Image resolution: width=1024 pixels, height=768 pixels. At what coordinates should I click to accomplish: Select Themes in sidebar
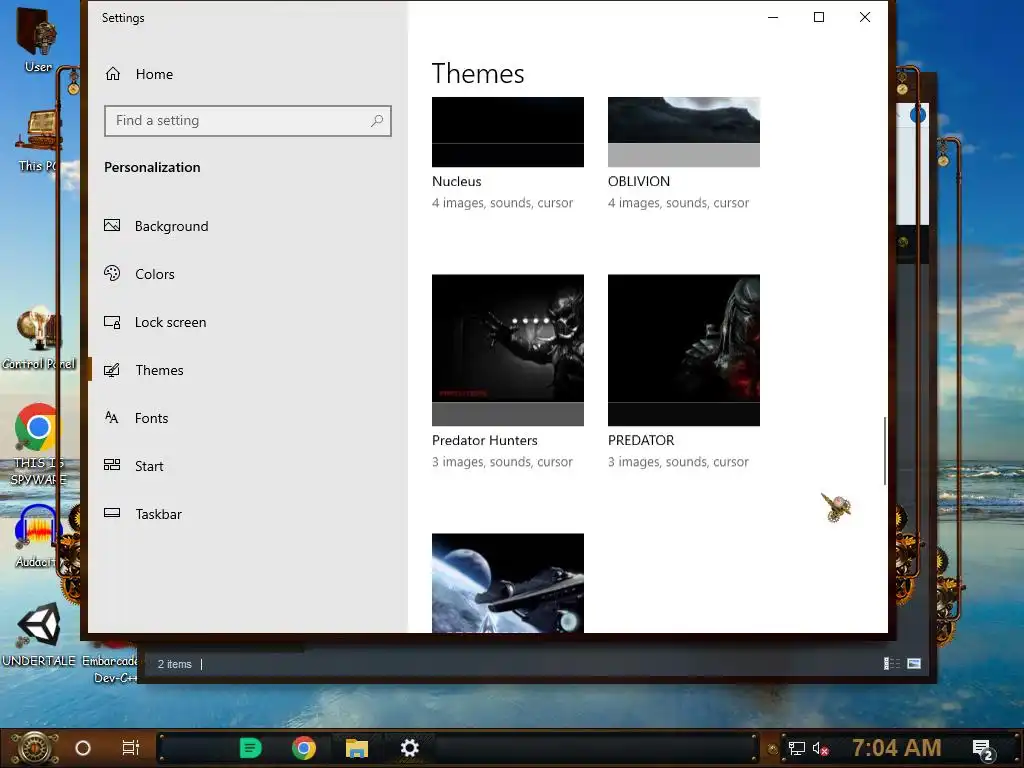click(144, 370)
